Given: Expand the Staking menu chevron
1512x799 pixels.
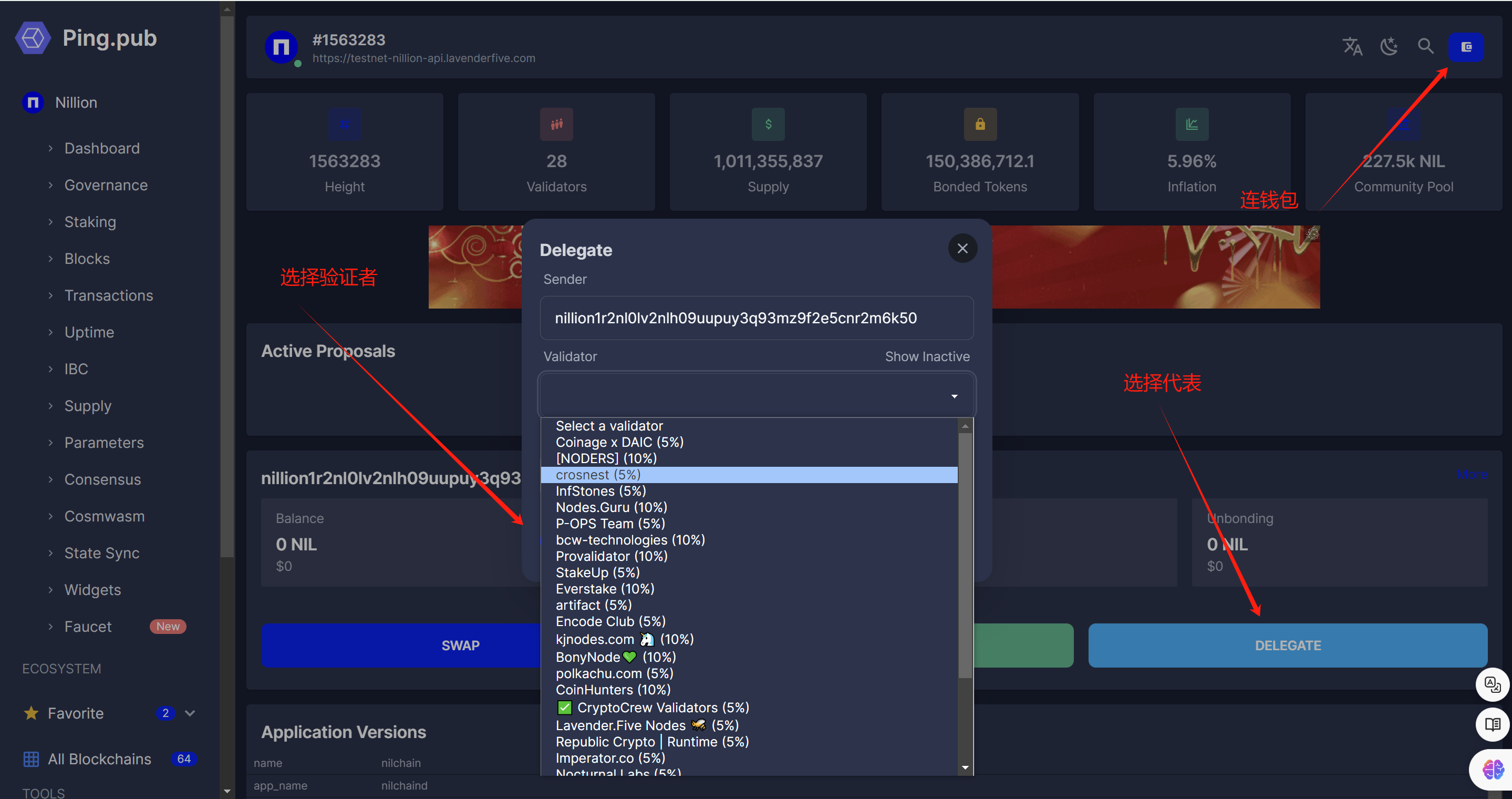Looking at the screenshot, I should click(50, 222).
